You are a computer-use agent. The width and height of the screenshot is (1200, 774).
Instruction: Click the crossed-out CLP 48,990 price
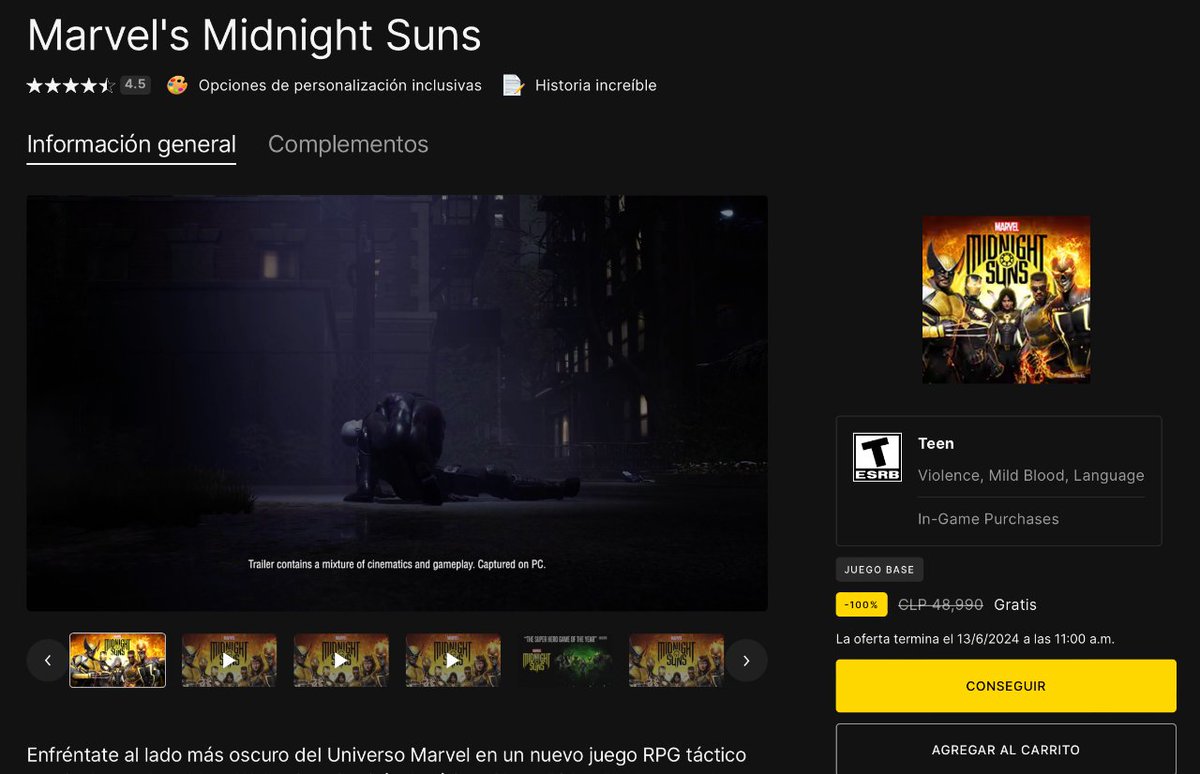(x=941, y=605)
